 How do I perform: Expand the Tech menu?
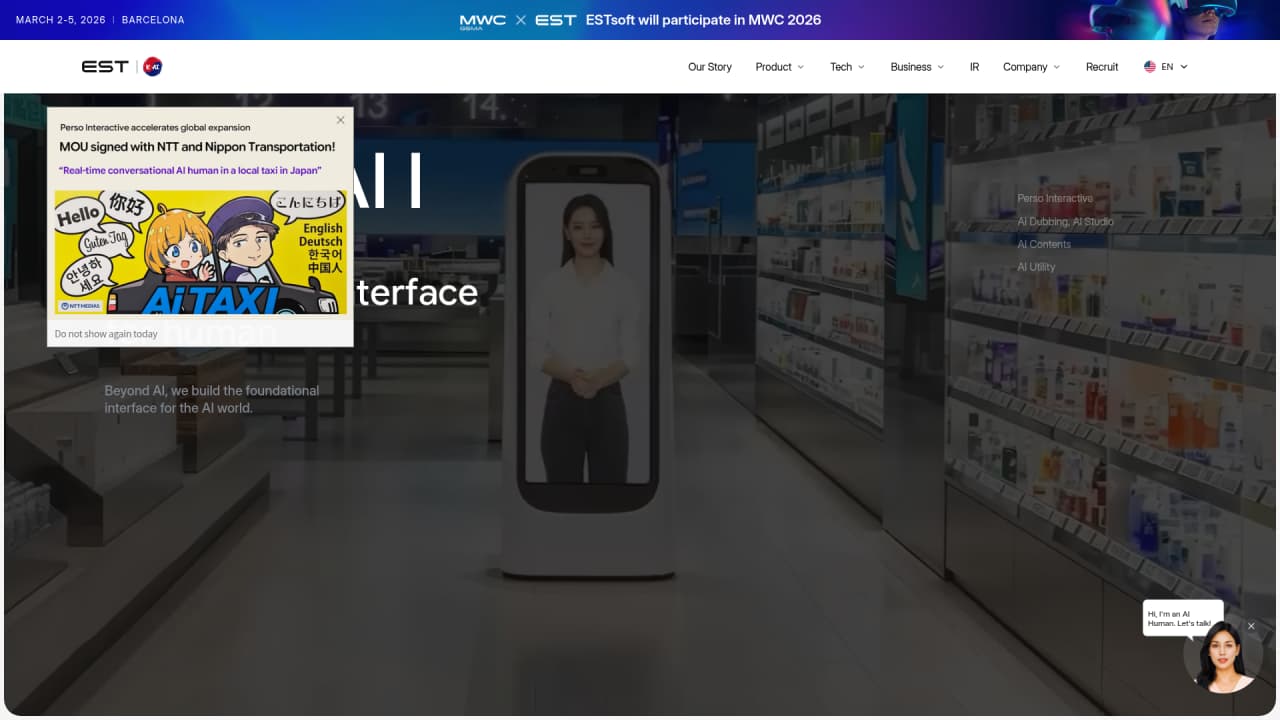point(847,67)
